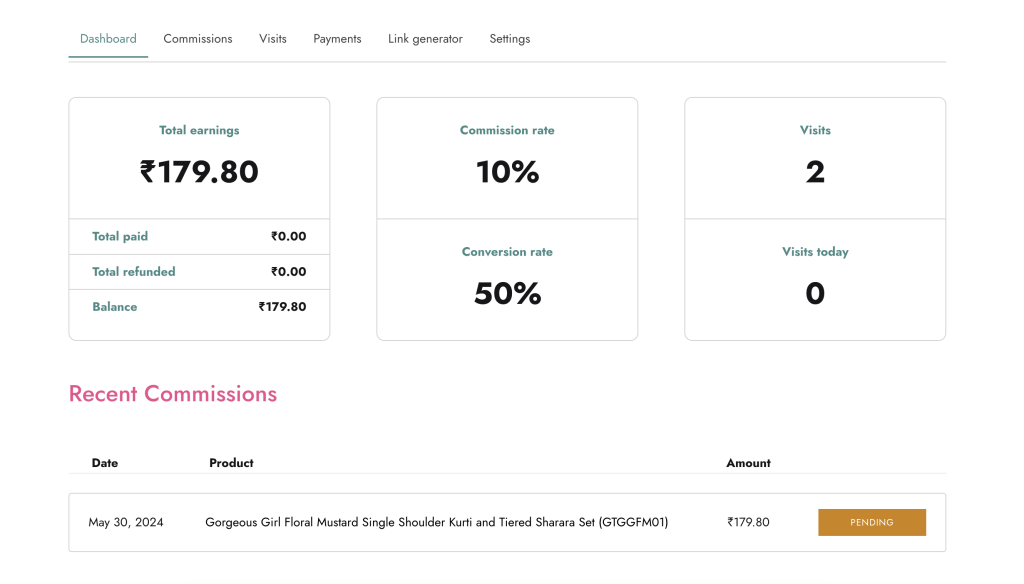Screen dimensions: 1024x584
Task: Open the Payments tab
Action: coord(337,39)
